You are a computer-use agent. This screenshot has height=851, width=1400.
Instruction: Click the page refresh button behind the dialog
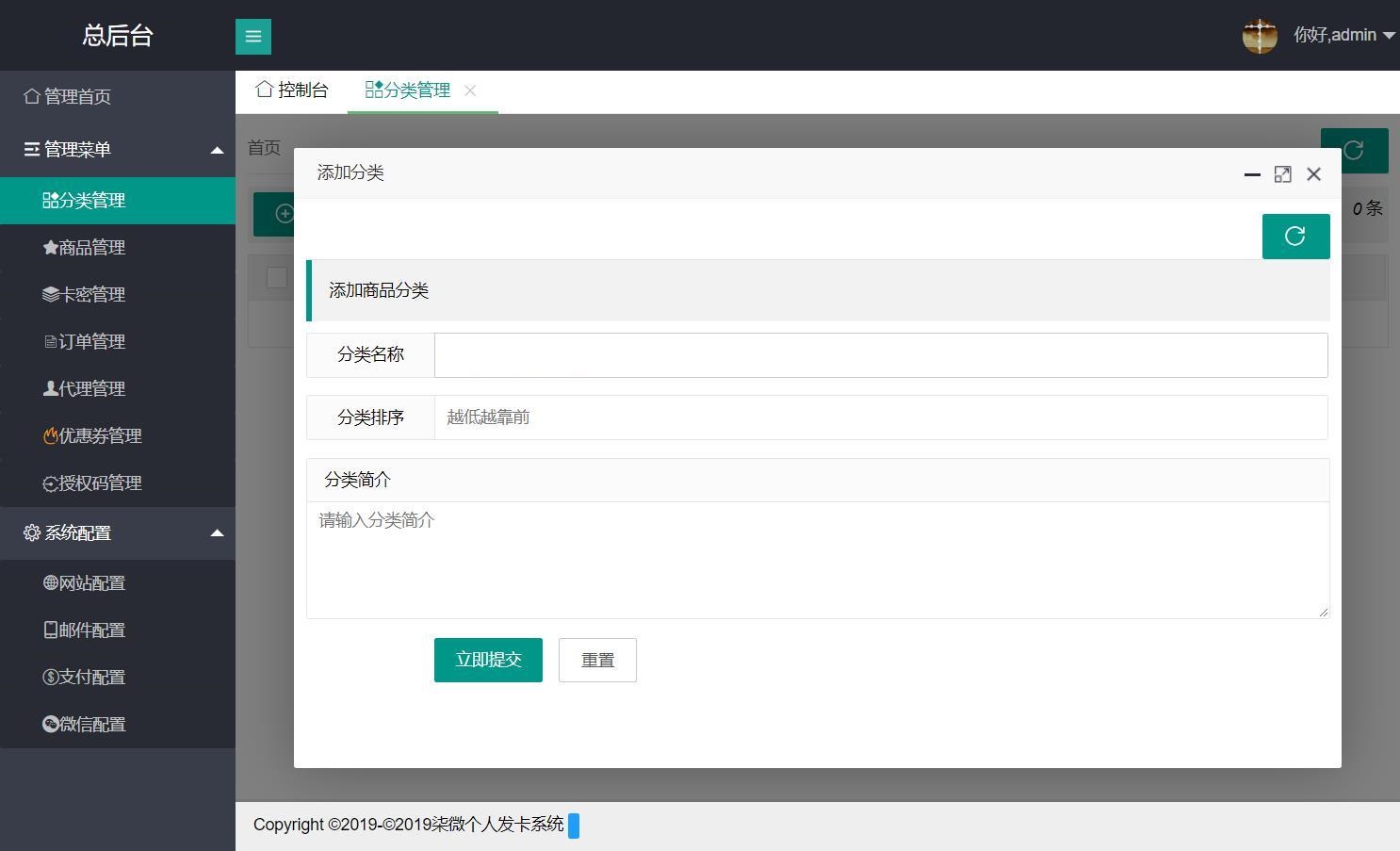pyautogui.click(x=1354, y=151)
